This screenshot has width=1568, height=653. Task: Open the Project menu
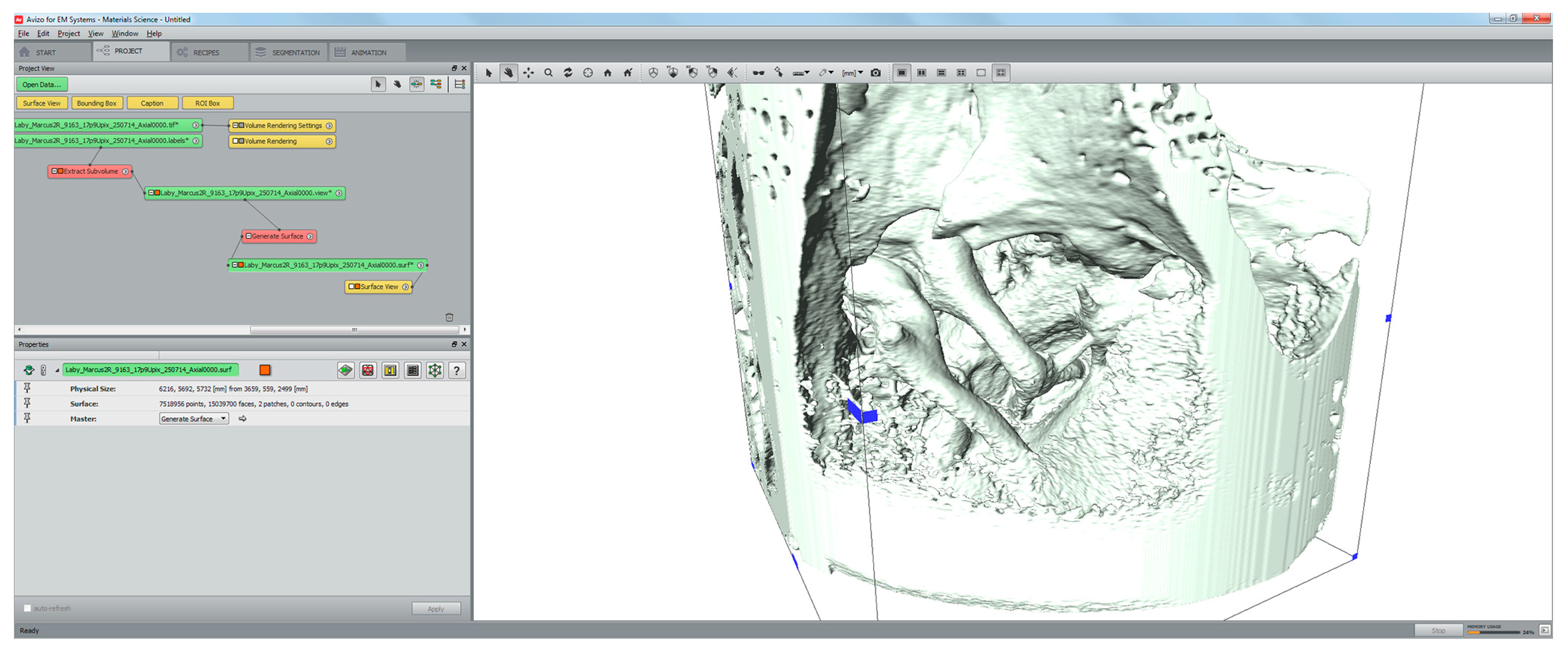tap(68, 33)
